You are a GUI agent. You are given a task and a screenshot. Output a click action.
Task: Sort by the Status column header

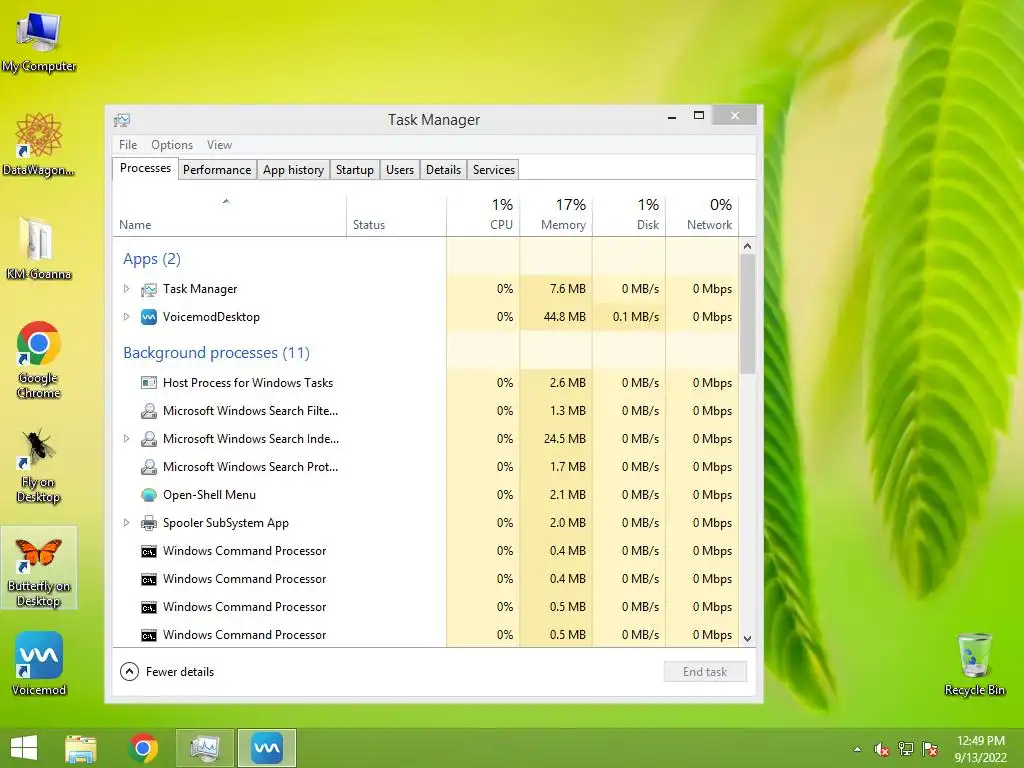click(396, 216)
